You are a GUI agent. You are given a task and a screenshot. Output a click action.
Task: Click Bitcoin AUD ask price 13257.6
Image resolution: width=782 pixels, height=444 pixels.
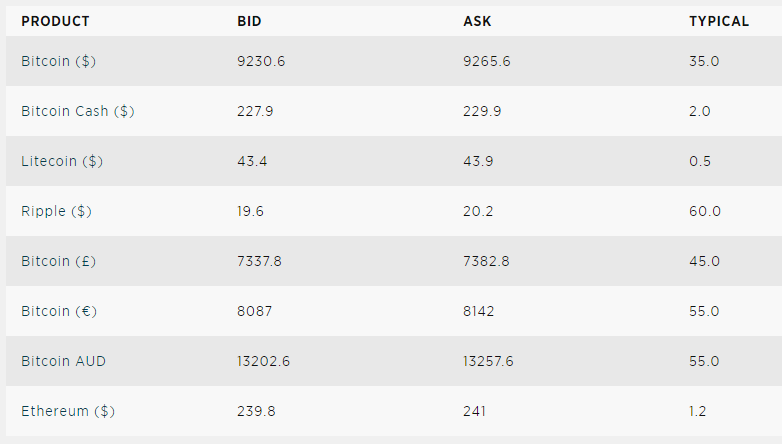488,361
